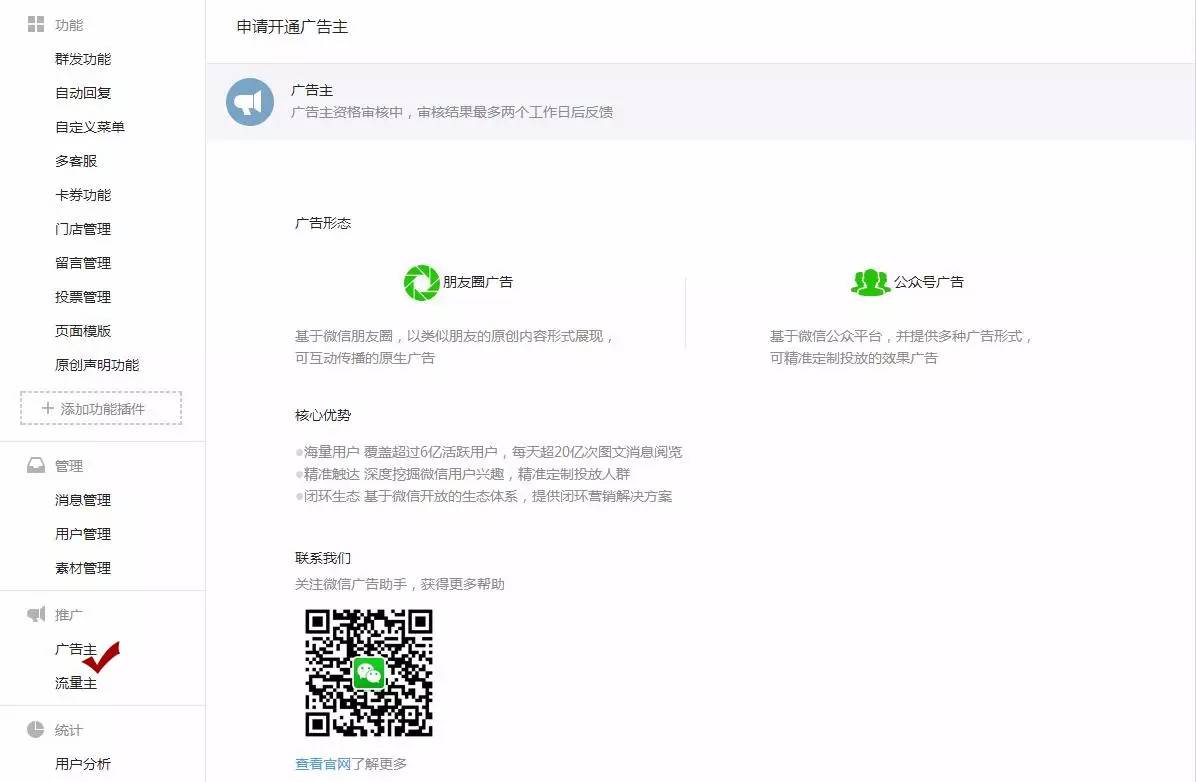This screenshot has height=782, width=1196.
Task: Click the 功能 section label
Action: coord(69,25)
